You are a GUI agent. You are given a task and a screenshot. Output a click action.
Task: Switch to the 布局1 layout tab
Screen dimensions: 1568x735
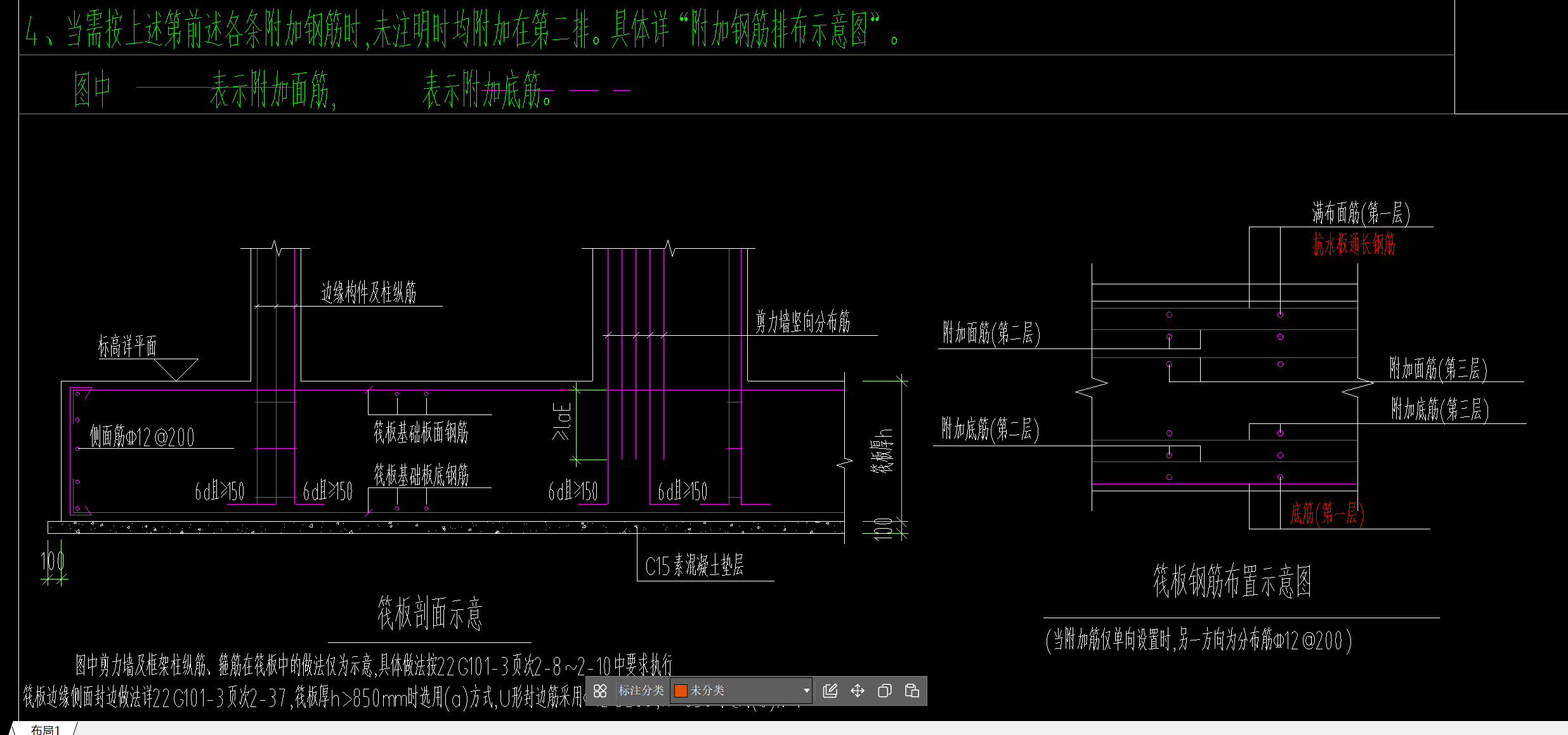pos(45,729)
